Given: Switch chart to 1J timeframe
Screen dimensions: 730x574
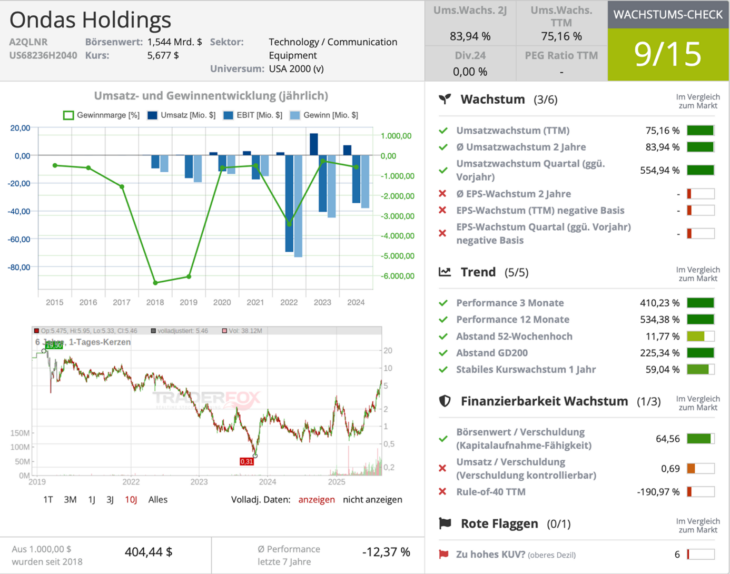Looking at the screenshot, I should 92,500.
